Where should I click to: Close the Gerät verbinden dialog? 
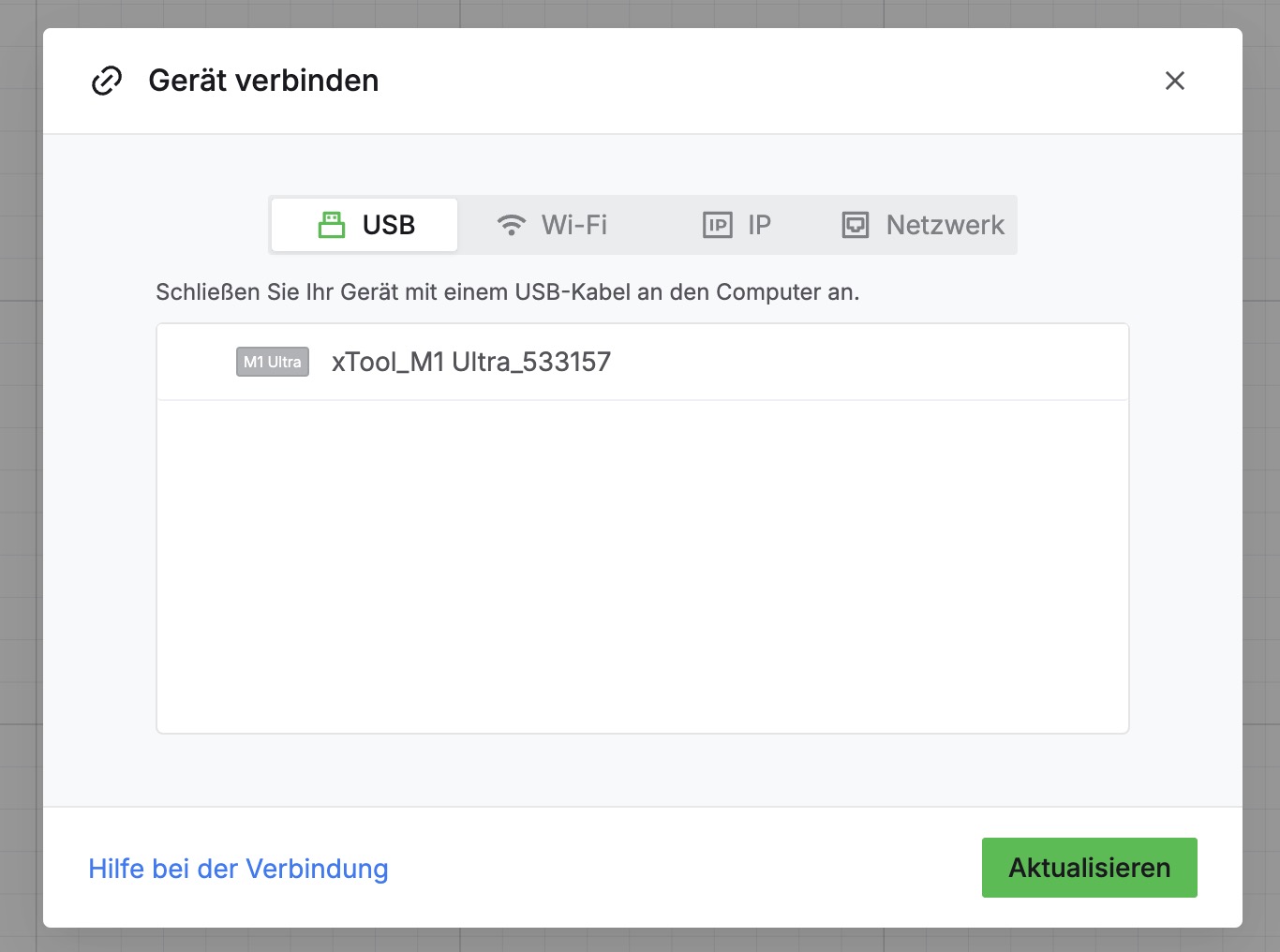pyautogui.click(x=1174, y=81)
